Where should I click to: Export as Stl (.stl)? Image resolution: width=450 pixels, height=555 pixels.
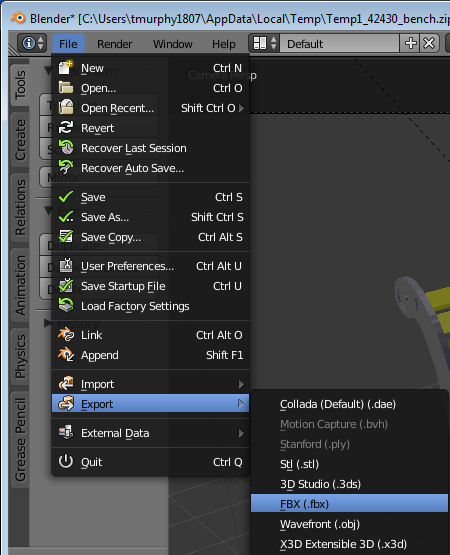click(x=349, y=464)
